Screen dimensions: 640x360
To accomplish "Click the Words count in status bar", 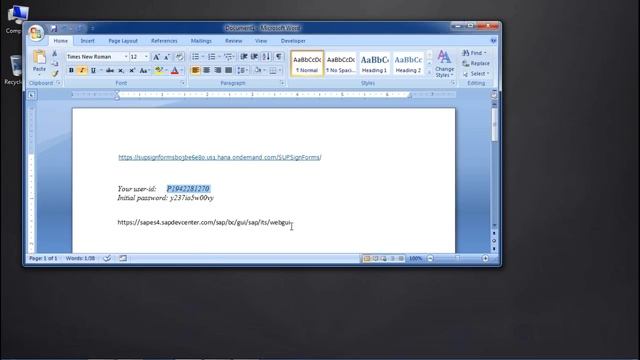I will coord(80,258).
